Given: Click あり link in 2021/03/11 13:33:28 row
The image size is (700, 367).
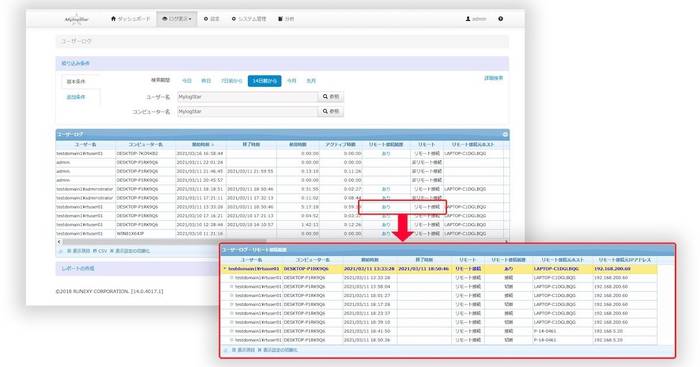Looking at the screenshot, I should coord(386,207).
